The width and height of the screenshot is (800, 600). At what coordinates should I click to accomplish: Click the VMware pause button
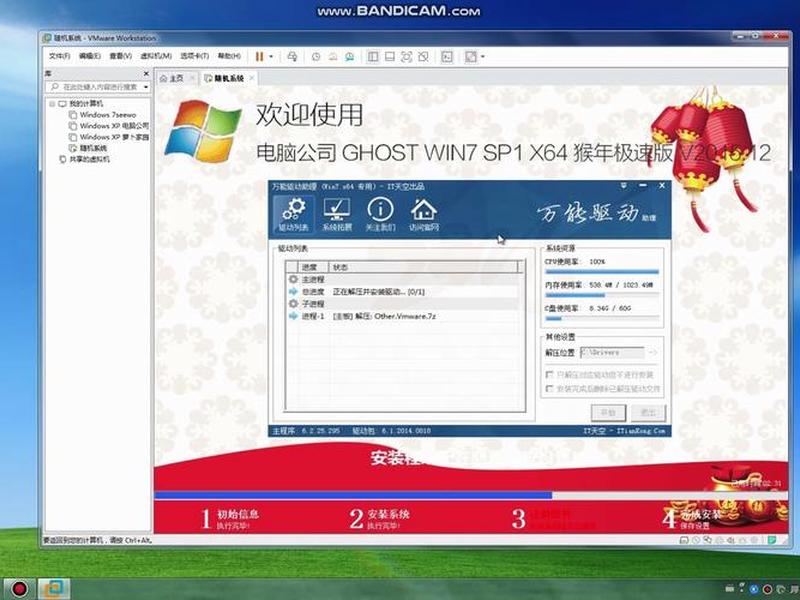point(259,57)
